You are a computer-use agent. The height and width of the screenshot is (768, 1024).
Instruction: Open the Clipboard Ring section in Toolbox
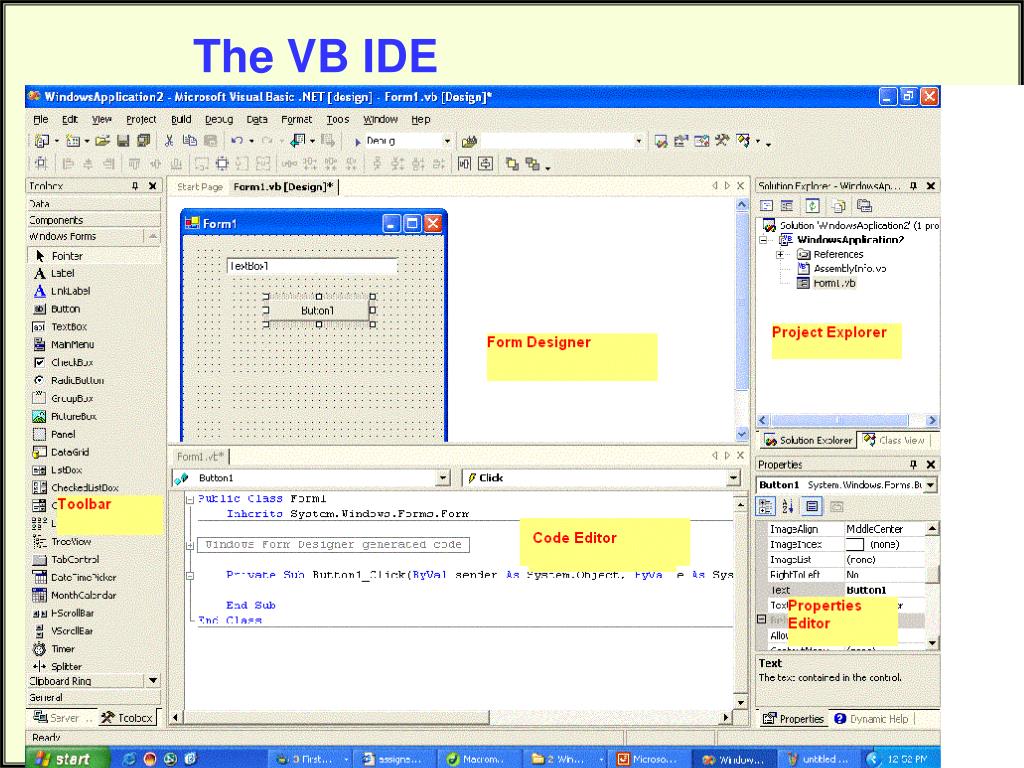[x=86, y=681]
